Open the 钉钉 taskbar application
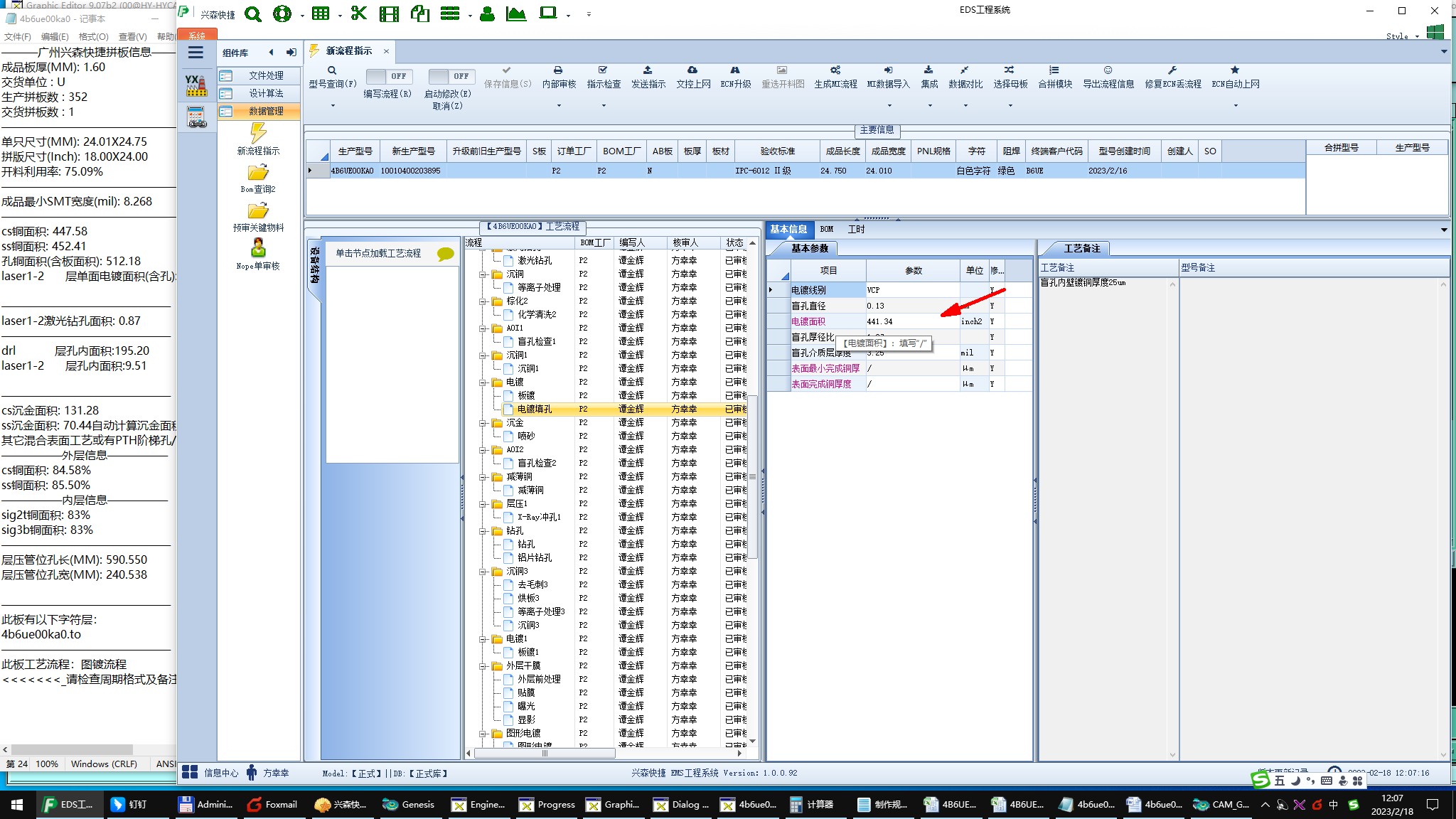 click(x=129, y=804)
